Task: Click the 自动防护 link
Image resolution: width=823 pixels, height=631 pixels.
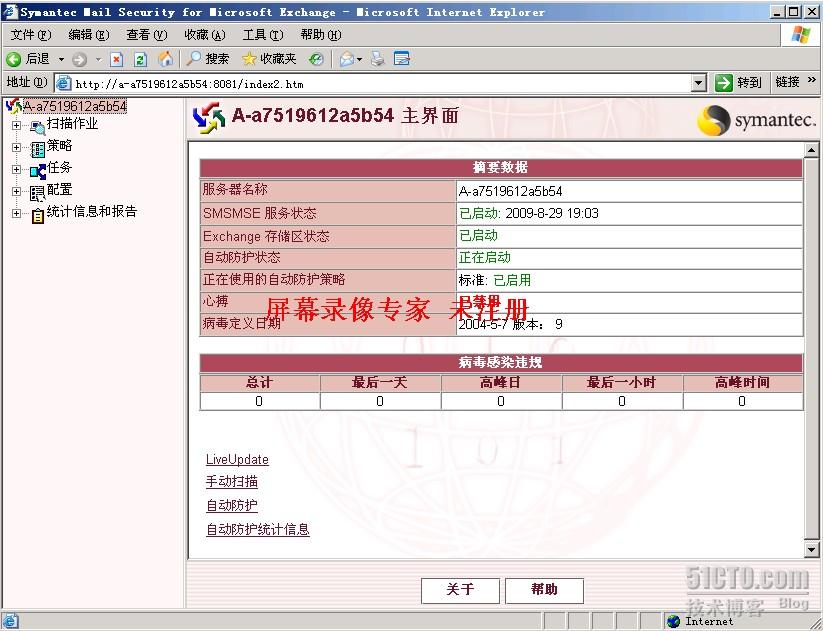Action: click(x=231, y=505)
